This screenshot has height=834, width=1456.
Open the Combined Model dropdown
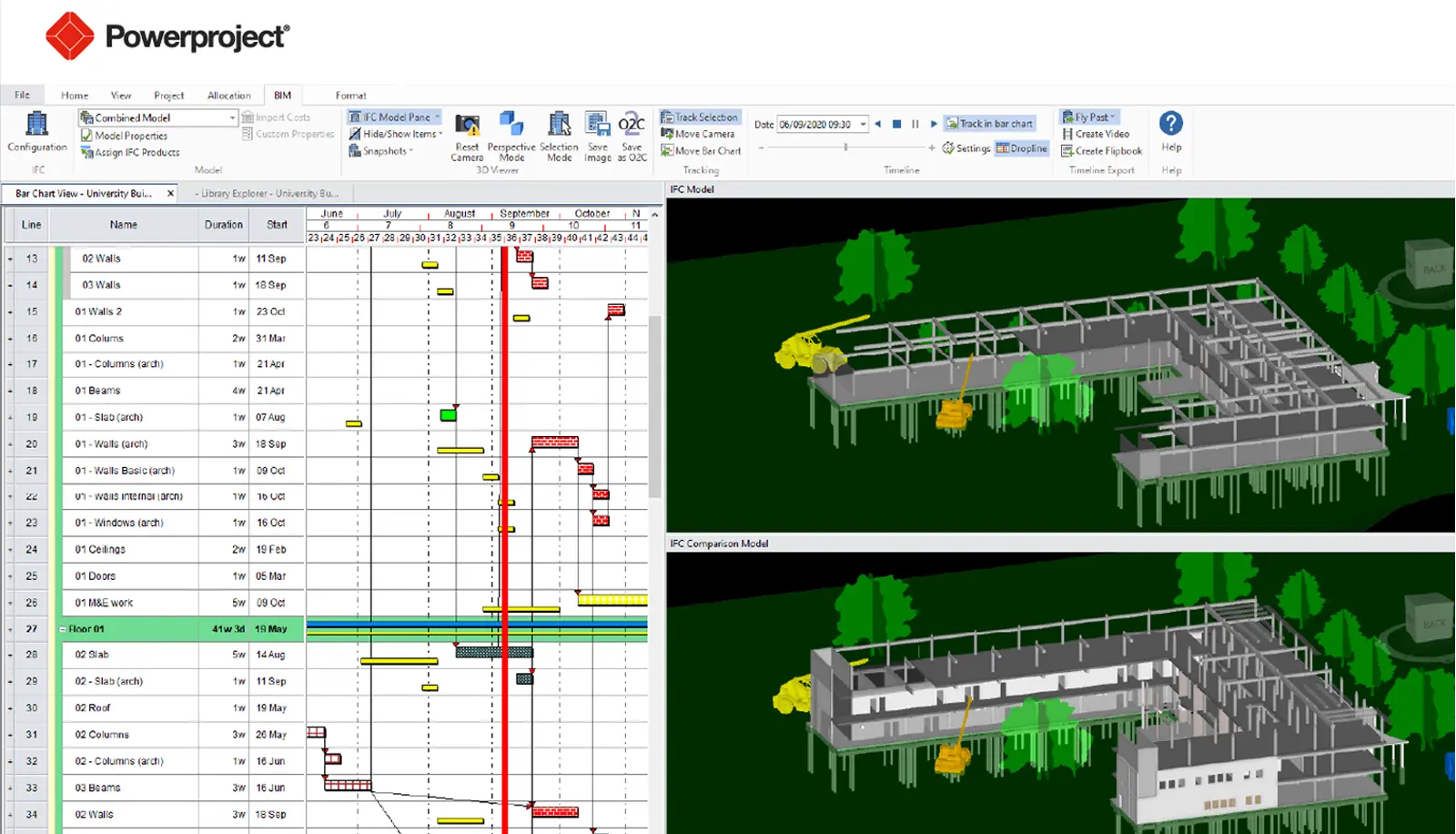click(231, 117)
